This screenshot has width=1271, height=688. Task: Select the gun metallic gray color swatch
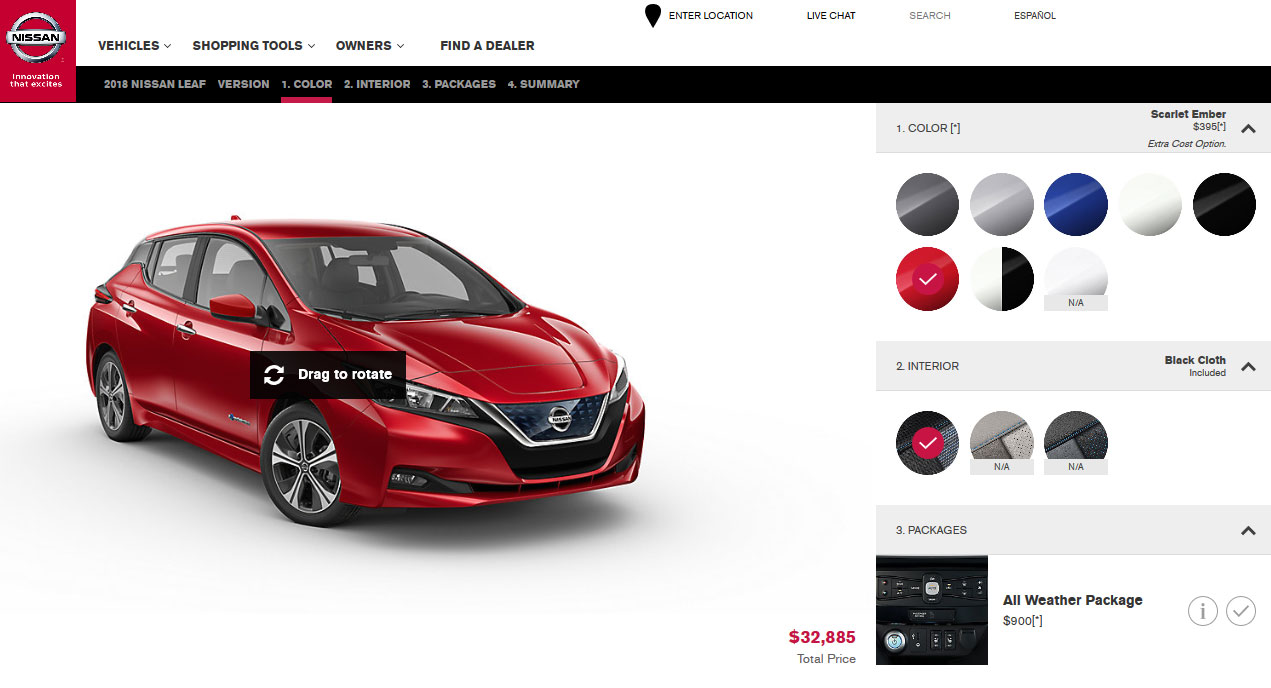pyautogui.click(x=927, y=204)
